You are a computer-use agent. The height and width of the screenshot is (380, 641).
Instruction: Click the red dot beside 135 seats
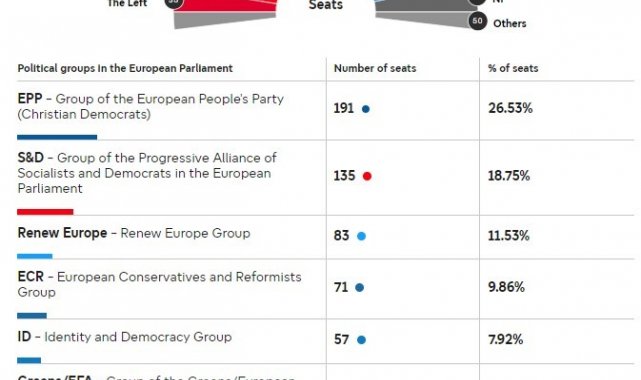pyautogui.click(x=367, y=176)
